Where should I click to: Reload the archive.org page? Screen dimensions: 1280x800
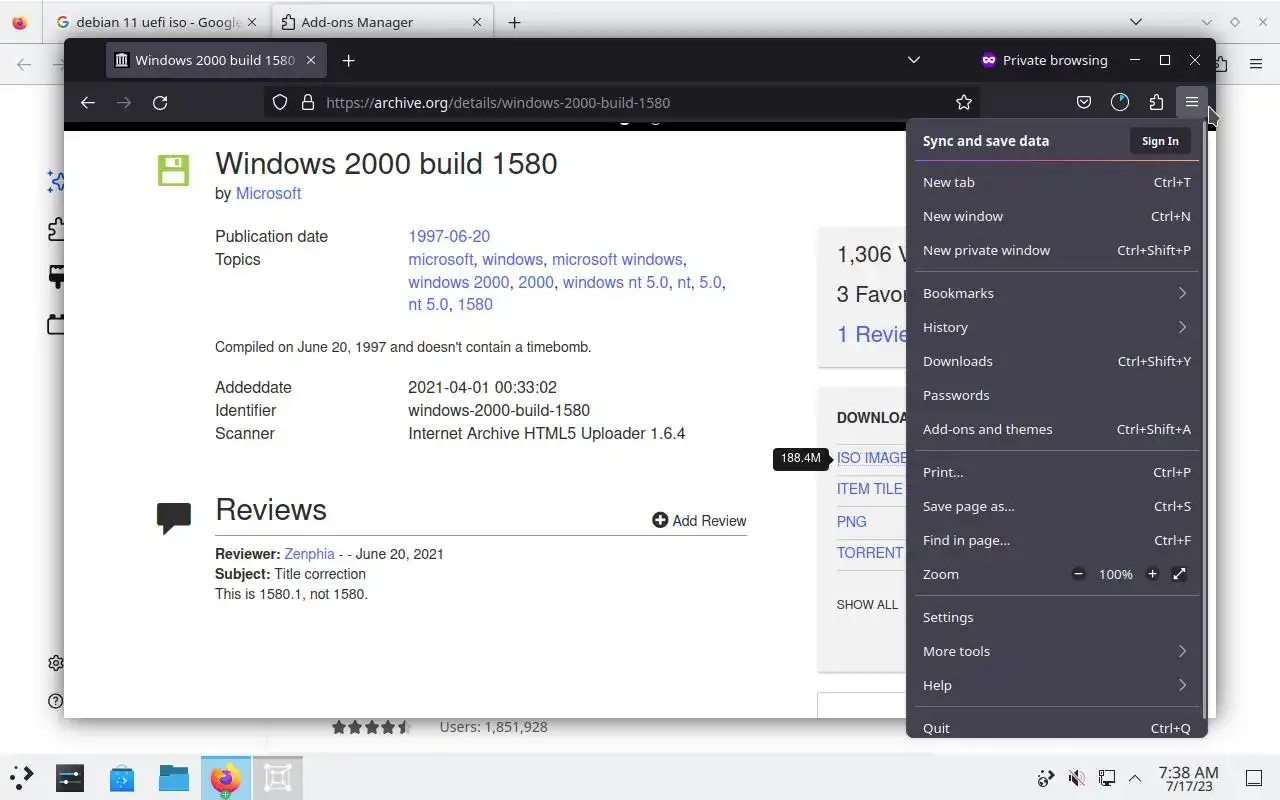point(160,102)
